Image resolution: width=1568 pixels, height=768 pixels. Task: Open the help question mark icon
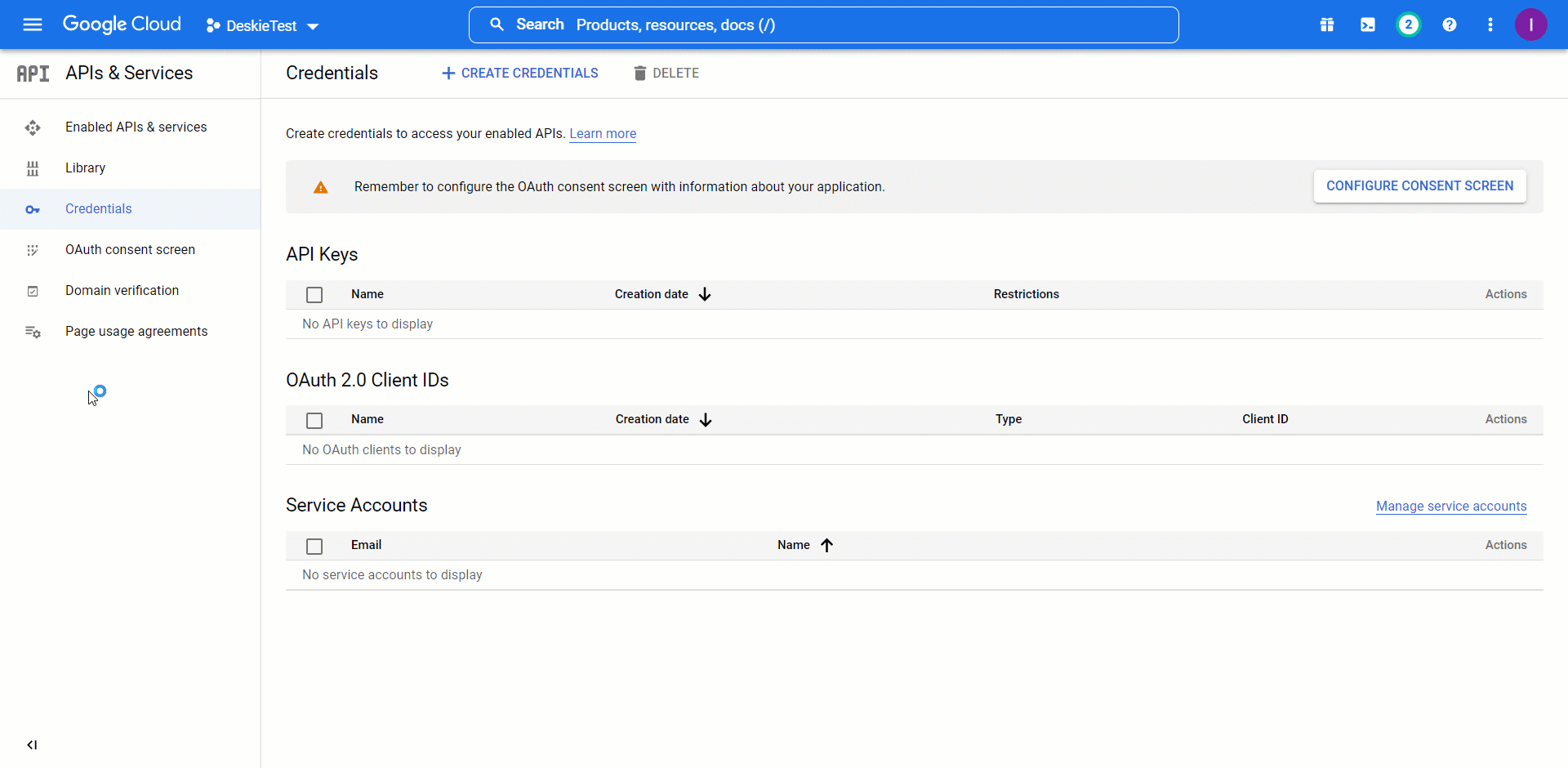coord(1450,25)
